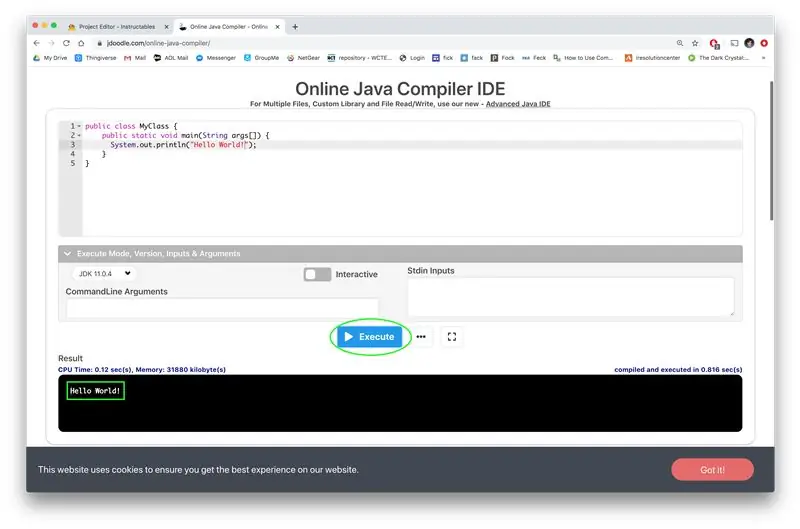Open the Advanced Java IDE link
Viewport: 800px width, 529px height.
(518, 104)
